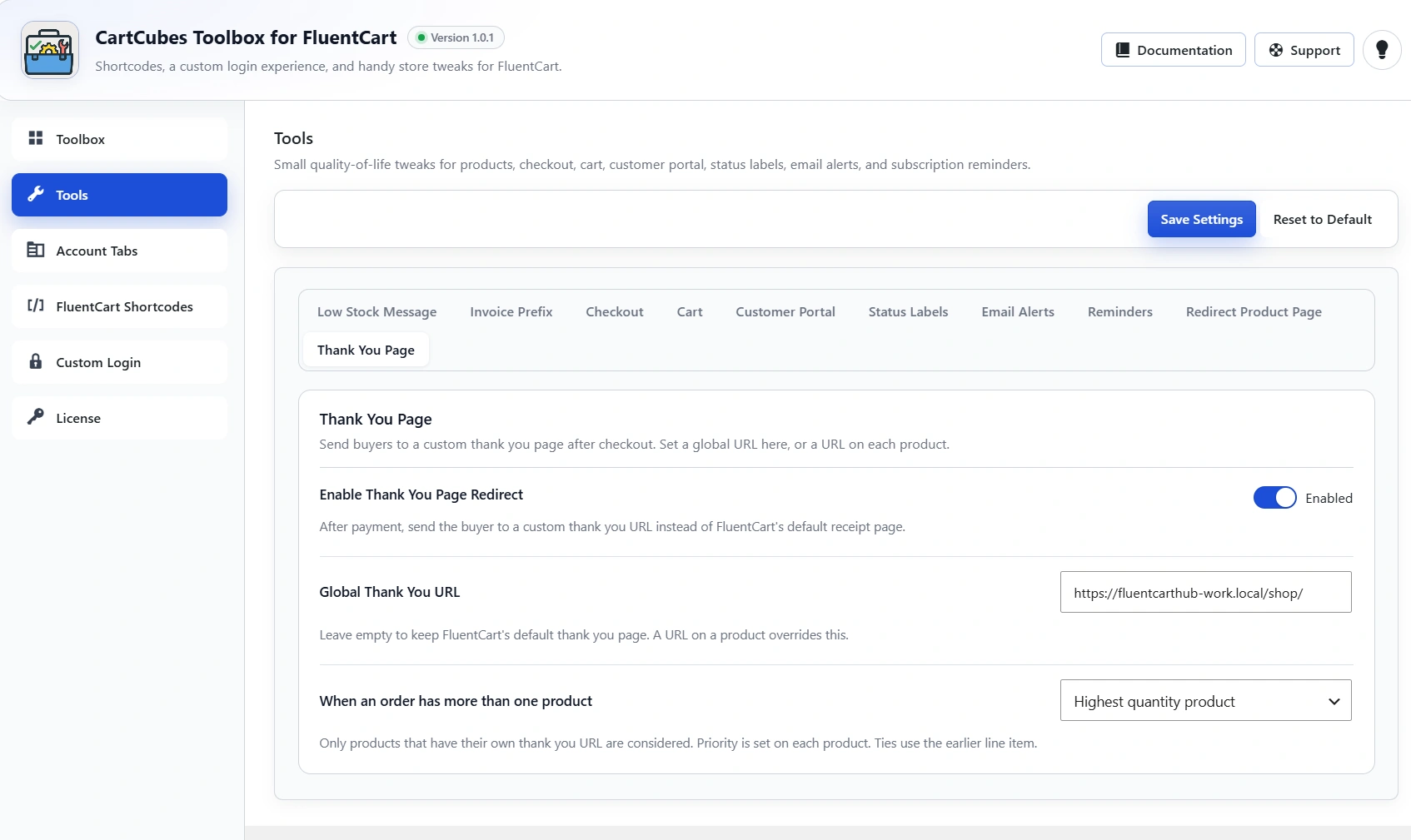Click the 'Enable Thank You Page Redirect' label
The width and height of the screenshot is (1411, 840).
421,495
